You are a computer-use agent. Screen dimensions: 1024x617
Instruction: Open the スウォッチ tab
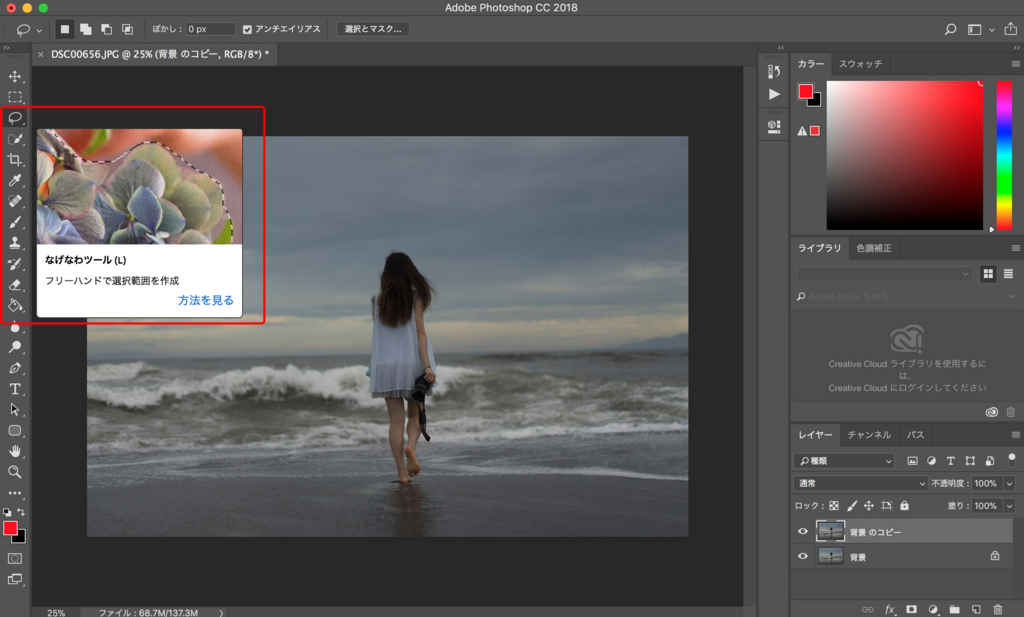tap(860, 64)
